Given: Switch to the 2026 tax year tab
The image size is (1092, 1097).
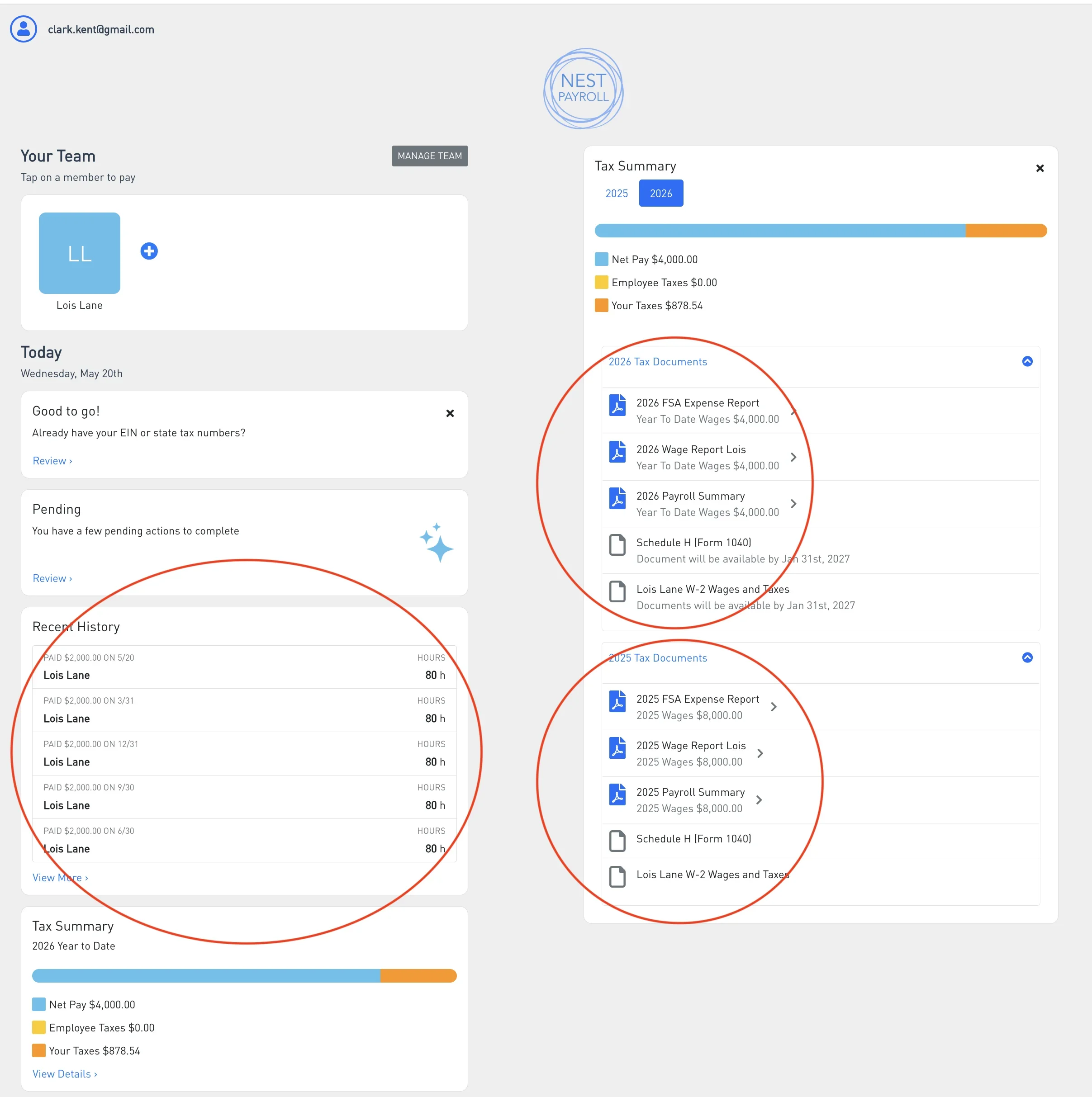Looking at the screenshot, I should click(661, 194).
